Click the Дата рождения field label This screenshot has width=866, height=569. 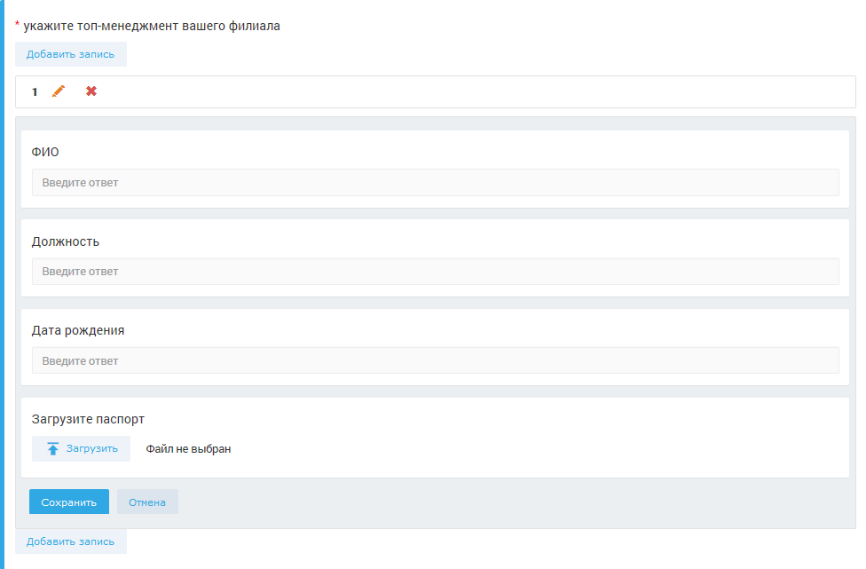click(78, 330)
